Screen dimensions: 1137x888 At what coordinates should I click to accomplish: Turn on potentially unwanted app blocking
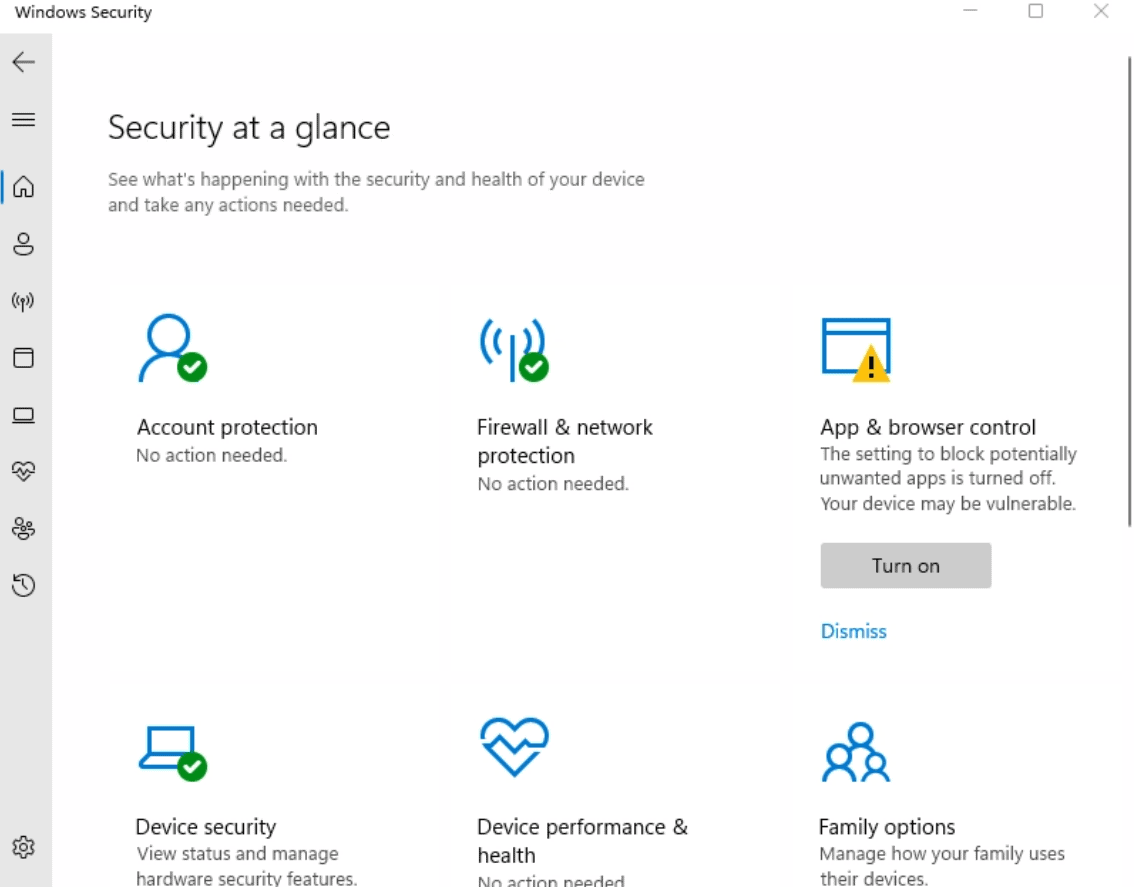coord(906,565)
